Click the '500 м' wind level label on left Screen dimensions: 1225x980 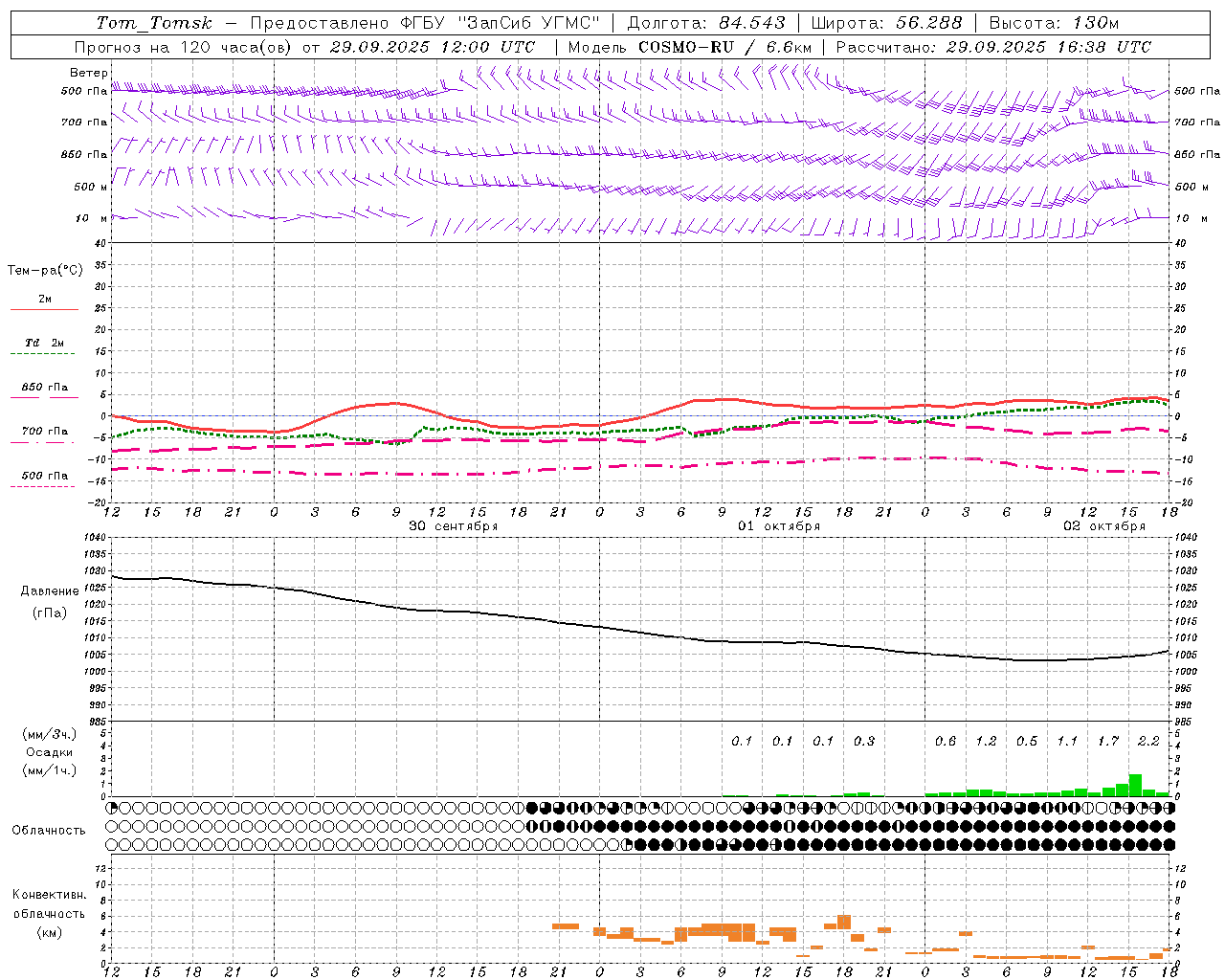91,187
